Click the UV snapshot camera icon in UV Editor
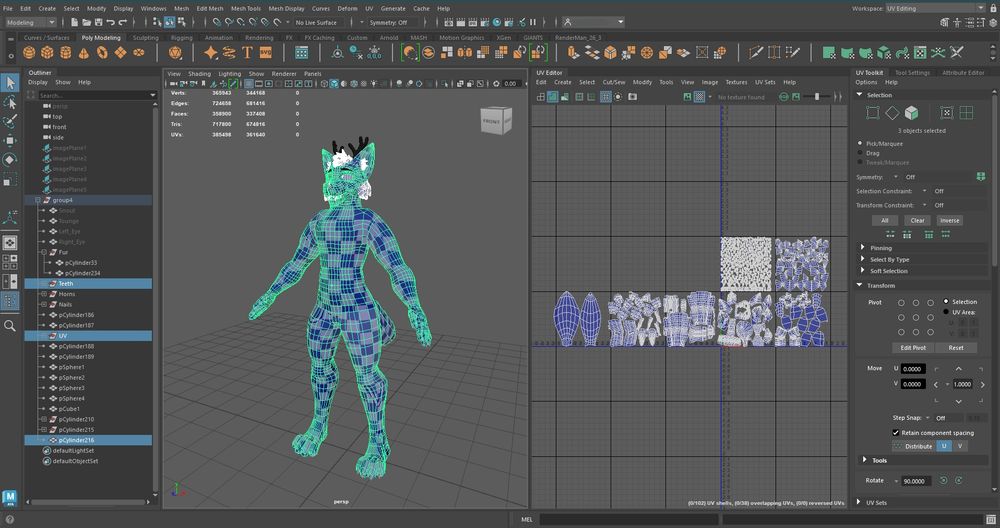 click(633, 97)
